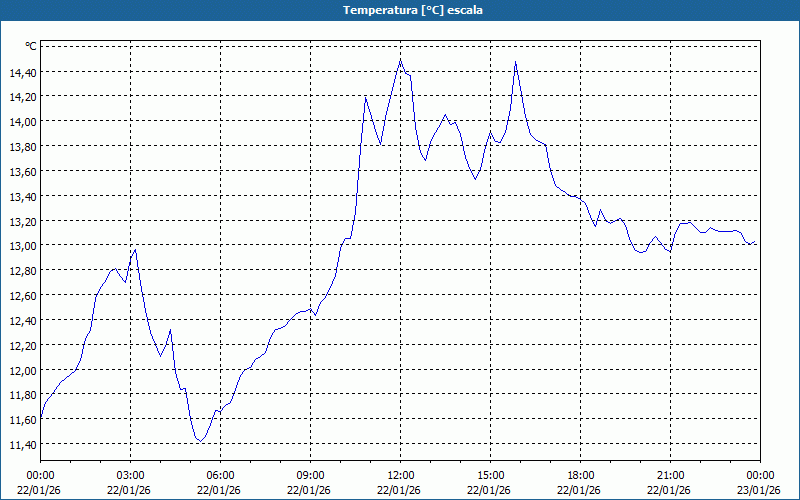
Task: Click the 15:00 x-axis time label
Action: (490, 475)
